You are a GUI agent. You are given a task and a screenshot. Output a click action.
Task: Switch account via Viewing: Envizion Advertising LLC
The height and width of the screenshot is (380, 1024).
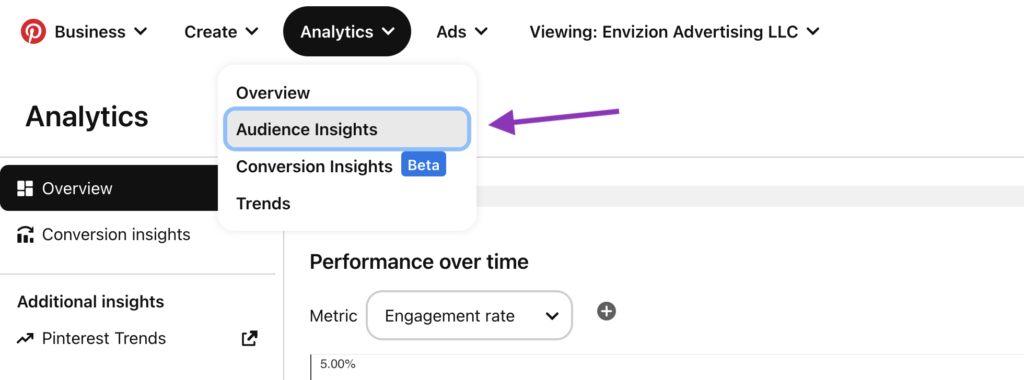click(x=674, y=31)
